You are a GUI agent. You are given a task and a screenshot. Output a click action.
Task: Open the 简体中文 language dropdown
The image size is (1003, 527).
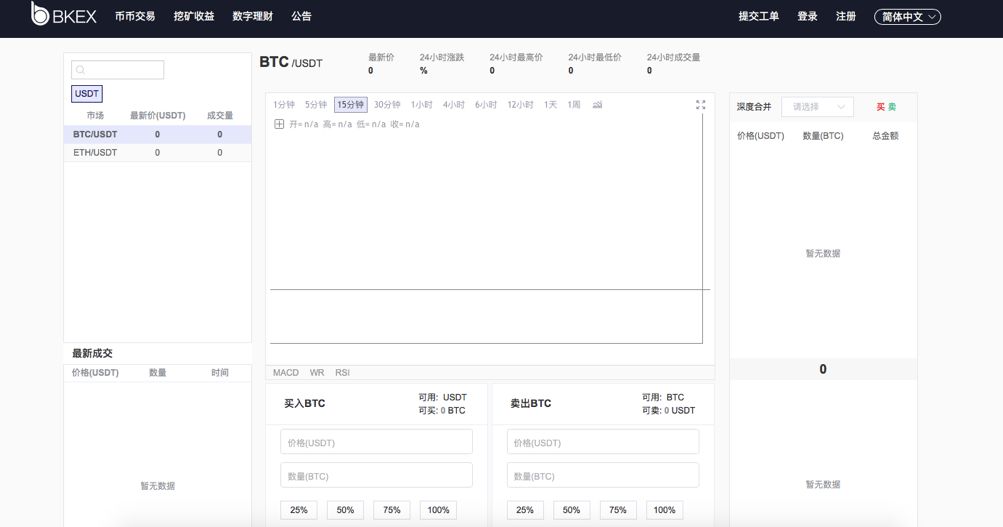(907, 17)
